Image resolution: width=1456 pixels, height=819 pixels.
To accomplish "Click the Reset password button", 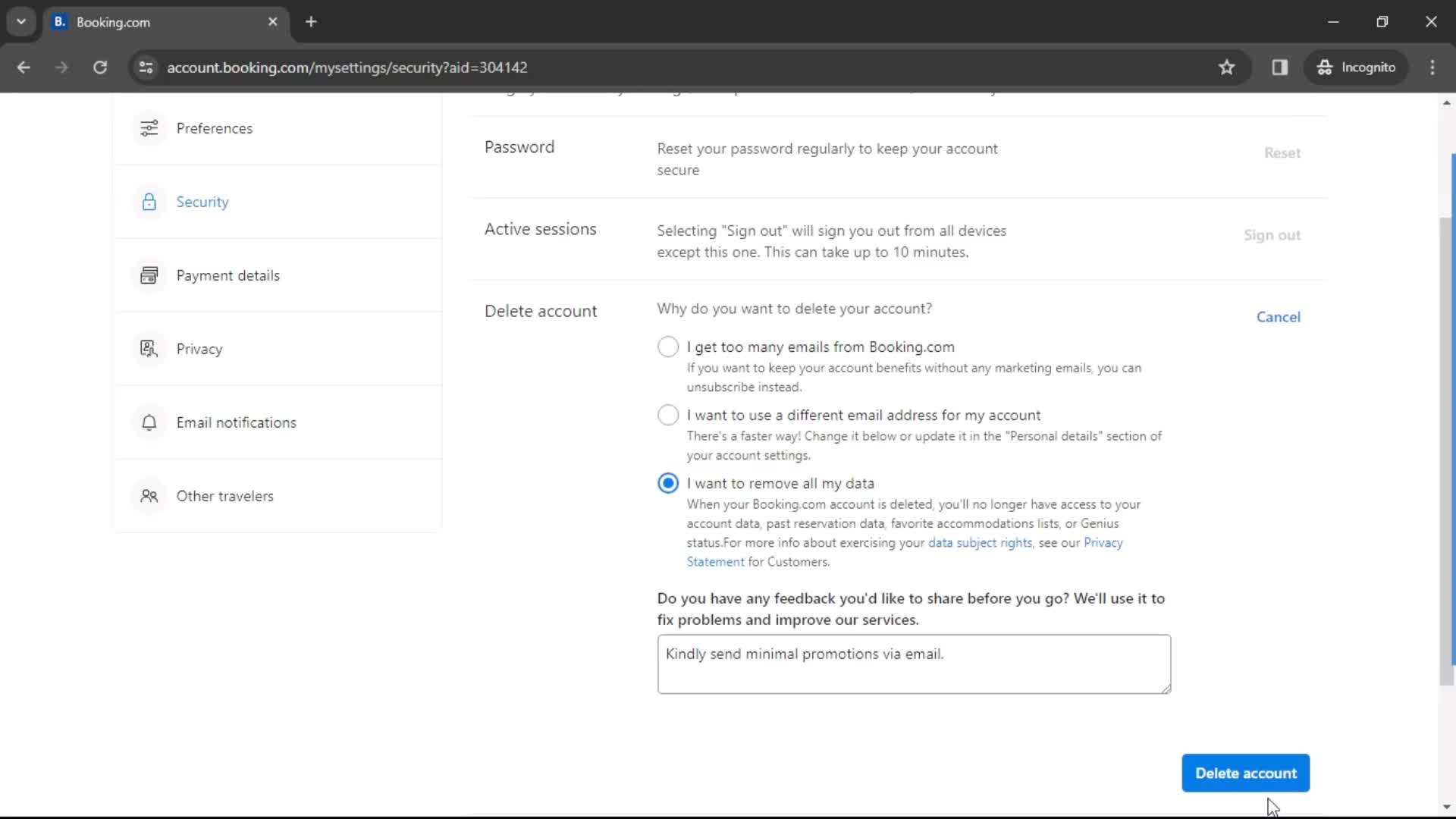I will tap(1283, 152).
